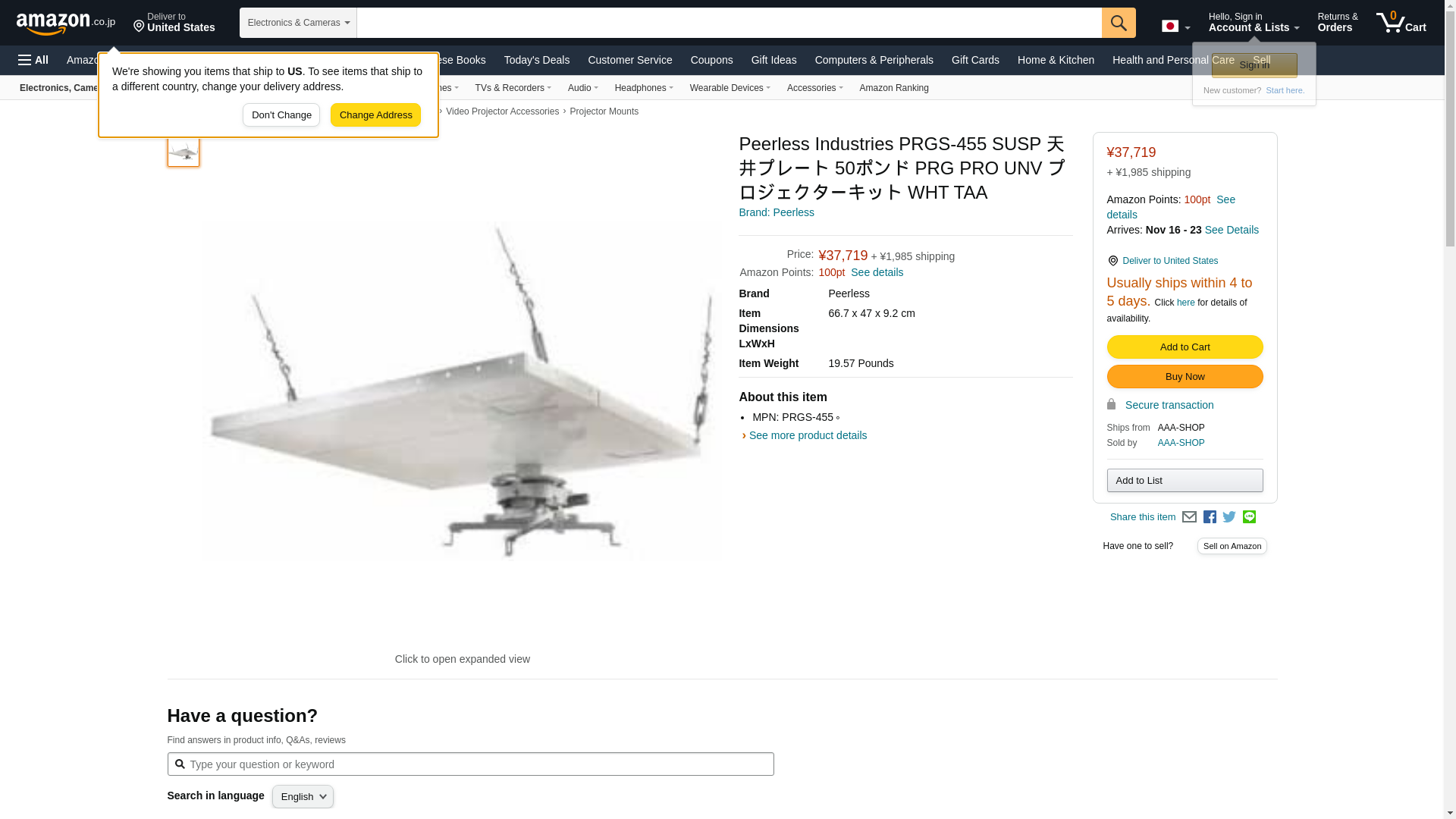Screen dimensions: 1456x819
Task: Open the English search language dropdown
Action: click(x=303, y=796)
